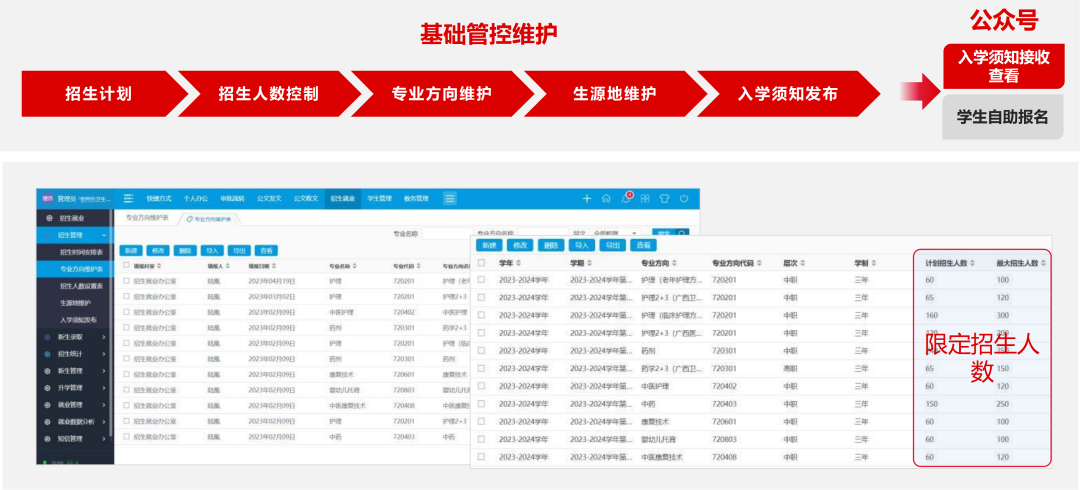The image size is (1080, 490).
Task: Click the 专业方向名称 search input field
Action: 543,234
